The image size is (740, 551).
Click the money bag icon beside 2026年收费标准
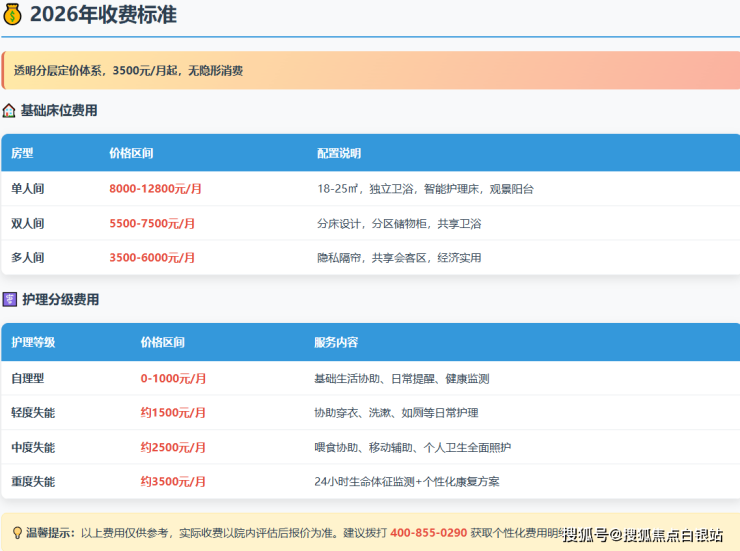tap(14, 14)
